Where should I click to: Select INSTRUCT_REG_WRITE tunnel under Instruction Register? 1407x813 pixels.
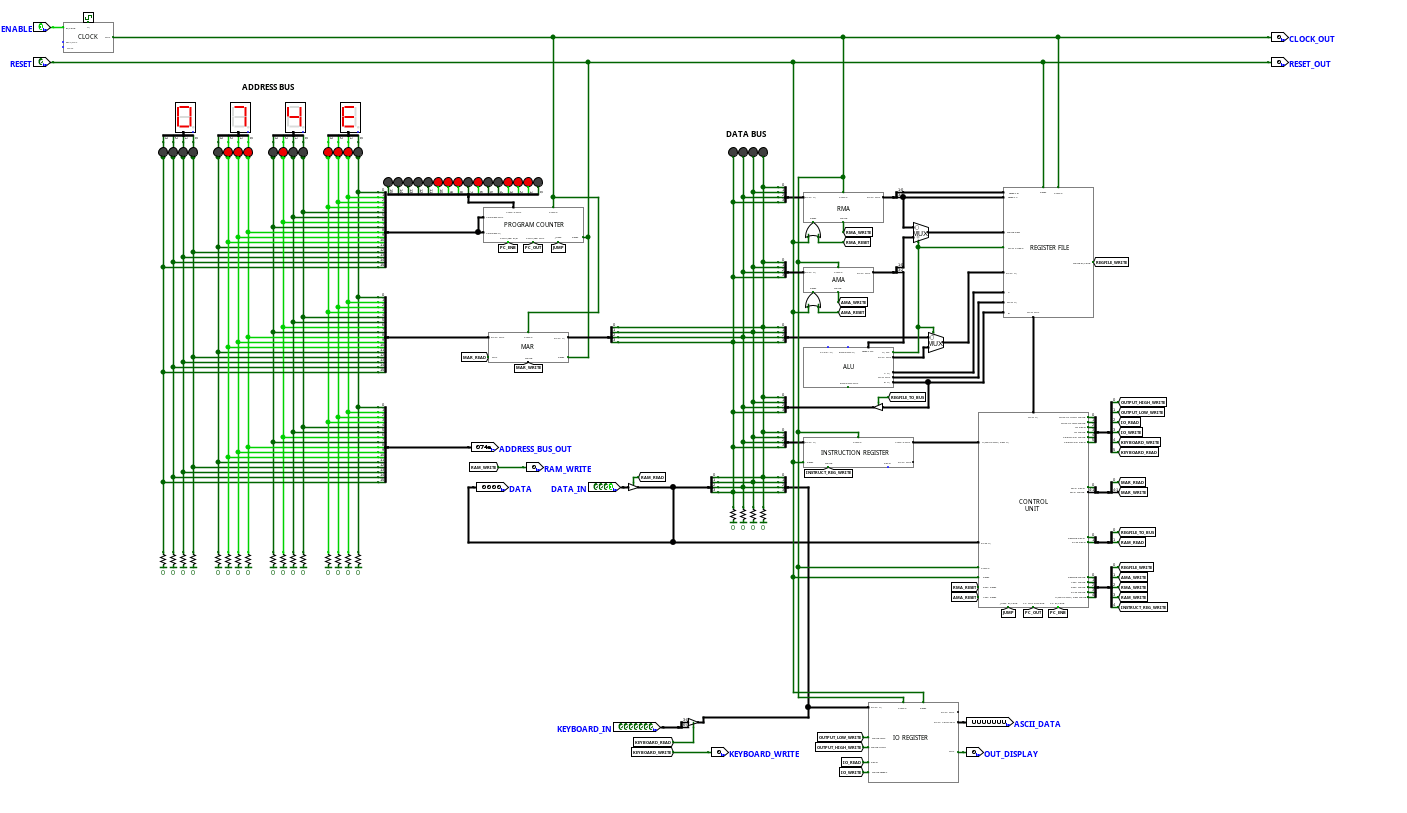(828, 472)
